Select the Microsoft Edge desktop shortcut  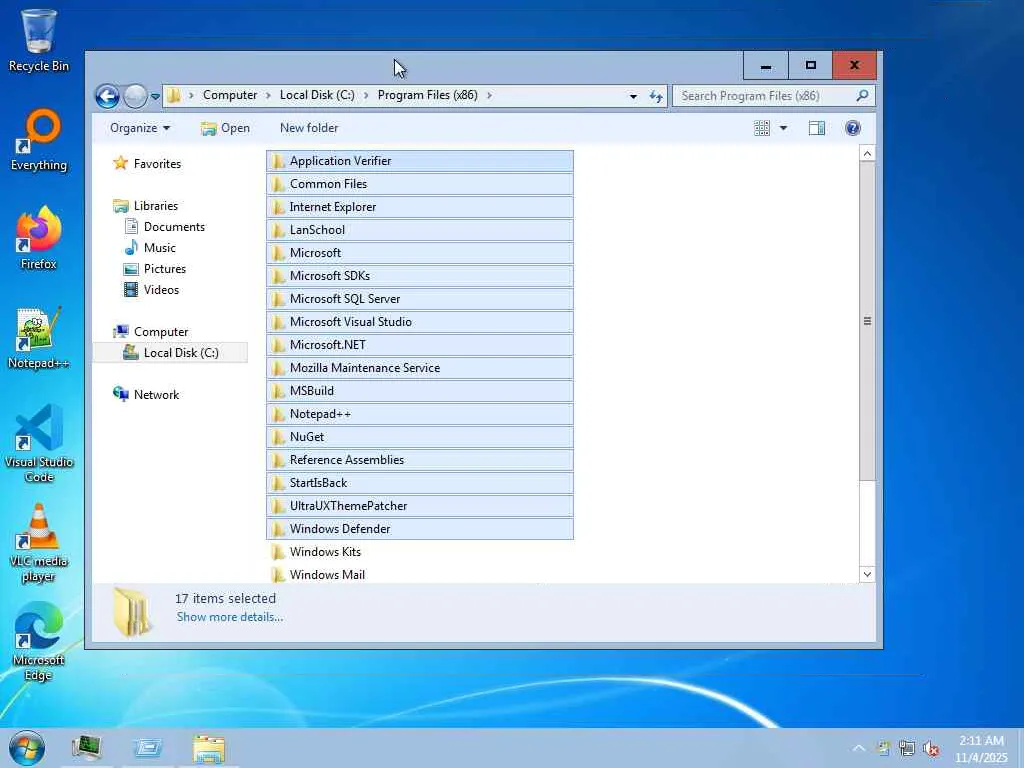pos(39,642)
